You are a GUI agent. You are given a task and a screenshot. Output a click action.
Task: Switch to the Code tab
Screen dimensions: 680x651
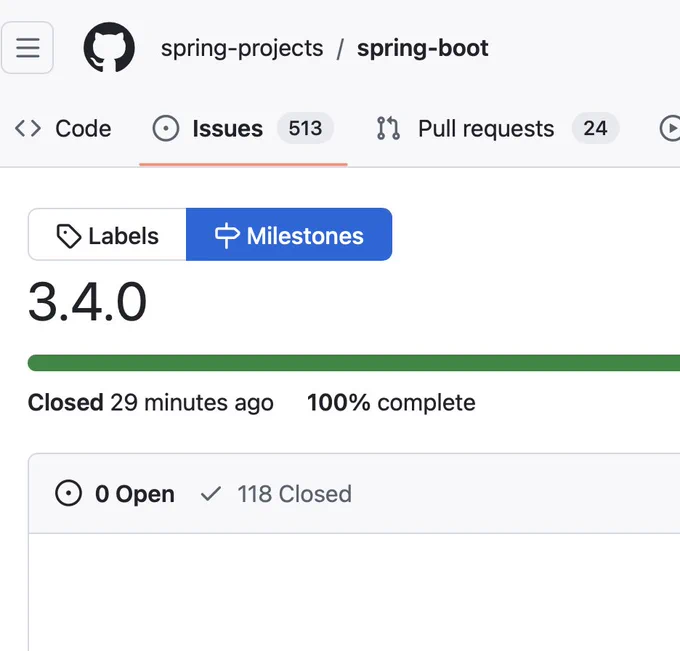63,129
